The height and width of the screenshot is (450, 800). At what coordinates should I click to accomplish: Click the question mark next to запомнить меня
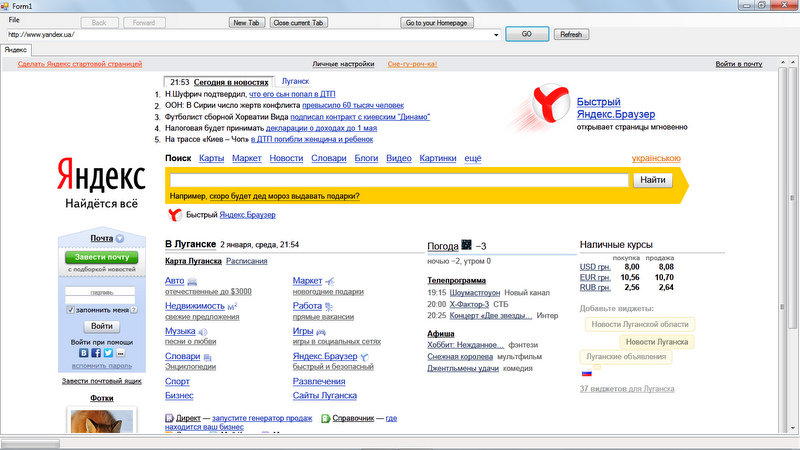[134, 310]
